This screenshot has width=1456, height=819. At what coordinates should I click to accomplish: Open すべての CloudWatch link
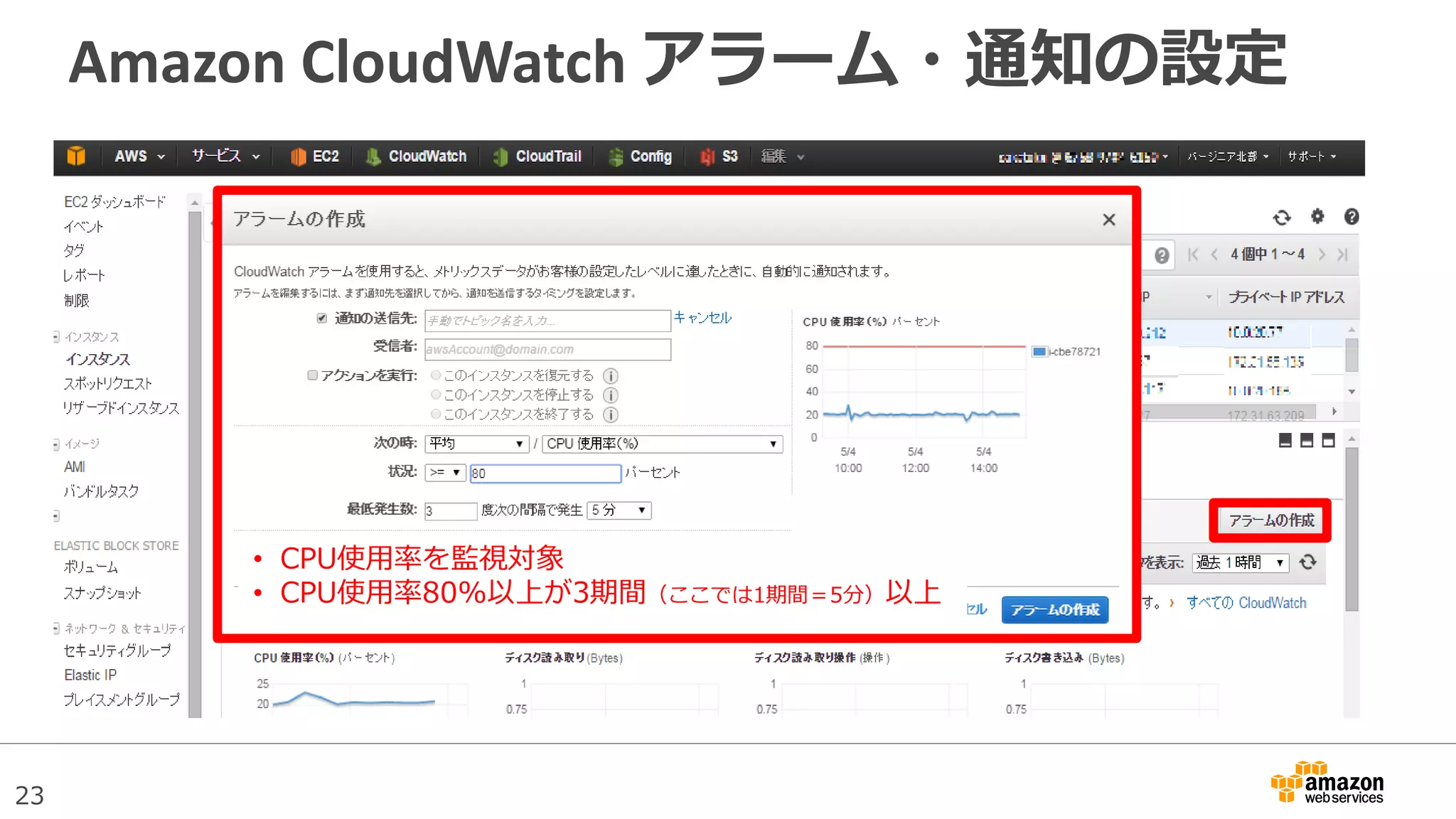1247,603
